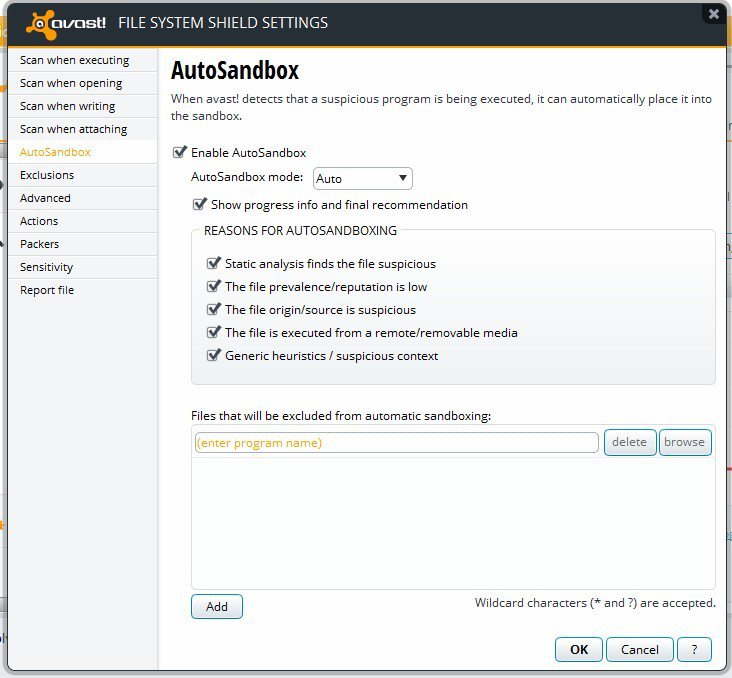Click the browse button

pos(685,442)
